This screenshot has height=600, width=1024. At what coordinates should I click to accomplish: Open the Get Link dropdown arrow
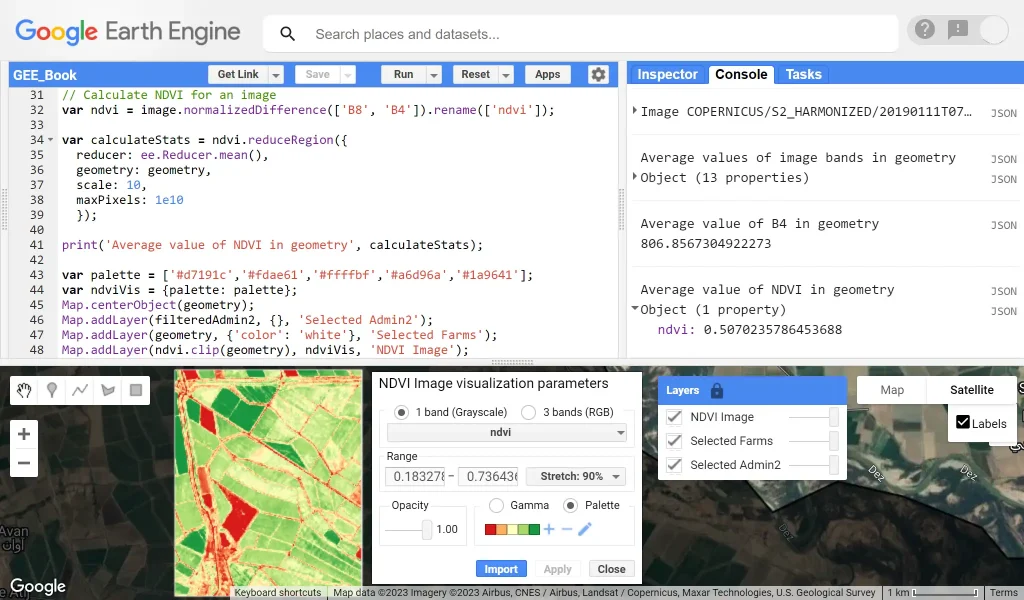[x=276, y=75]
